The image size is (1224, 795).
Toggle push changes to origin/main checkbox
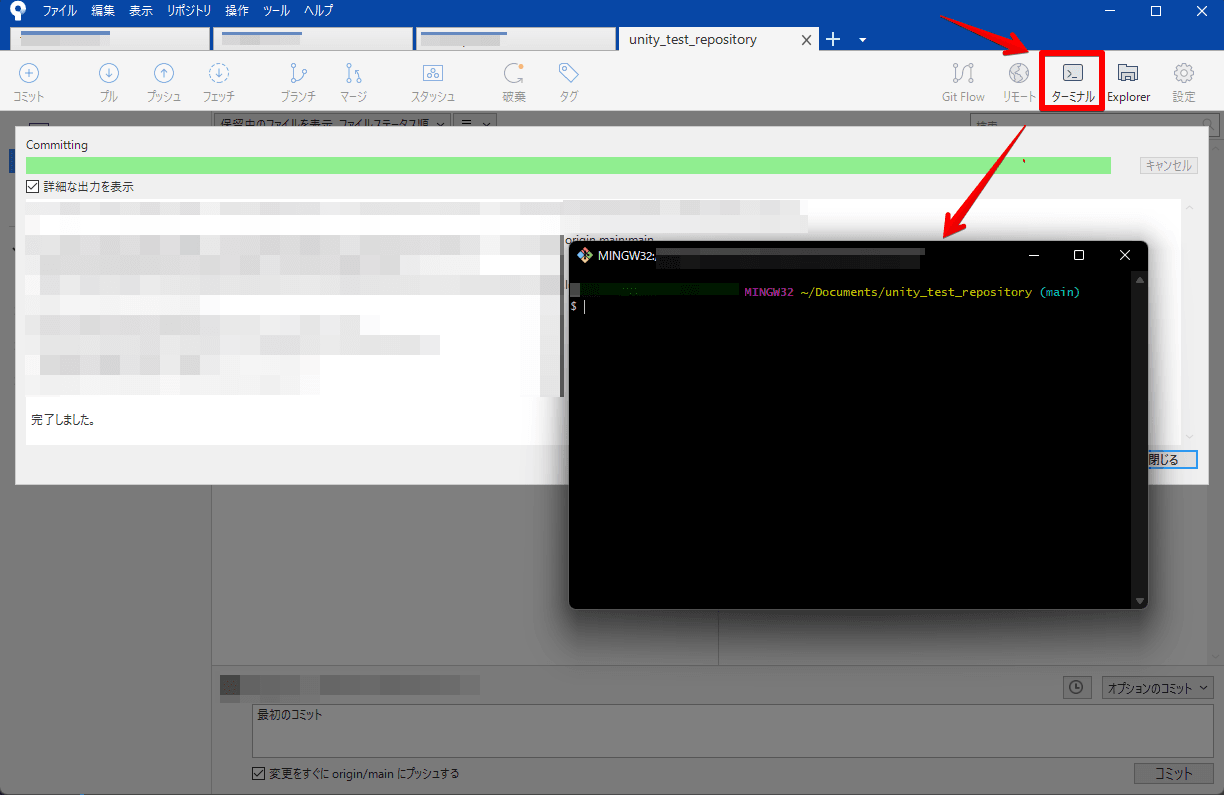259,773
